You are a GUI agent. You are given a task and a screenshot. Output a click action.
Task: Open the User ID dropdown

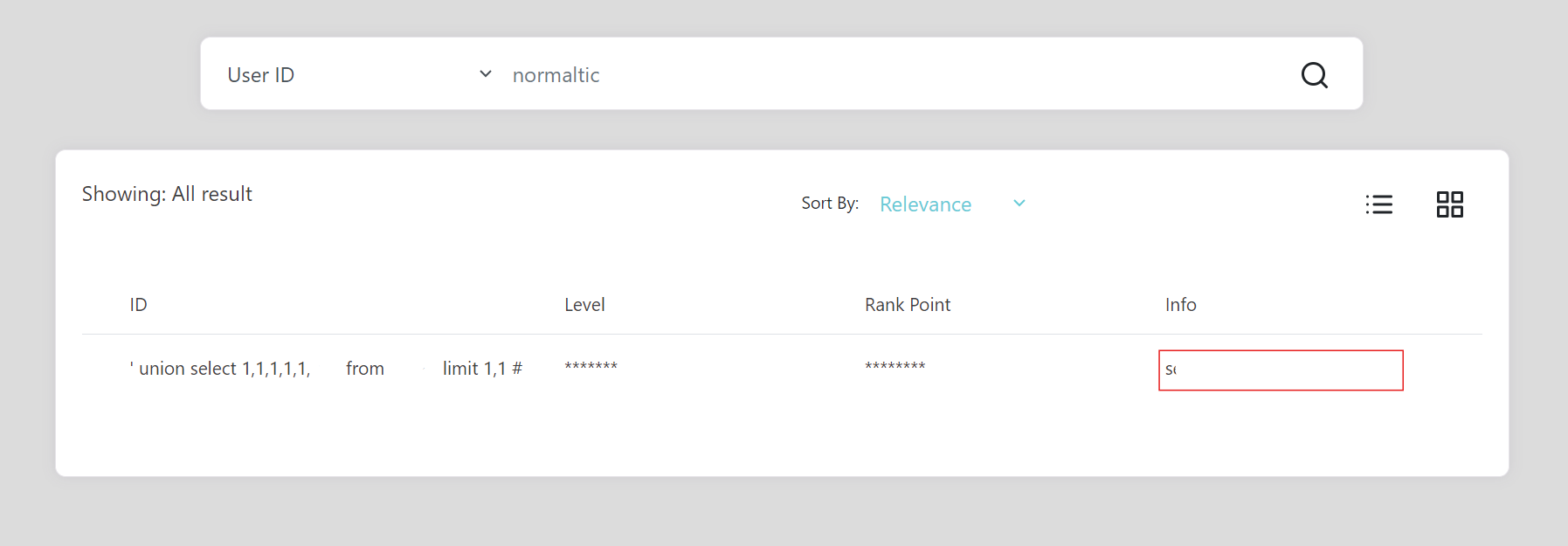[x=360, y=75]
